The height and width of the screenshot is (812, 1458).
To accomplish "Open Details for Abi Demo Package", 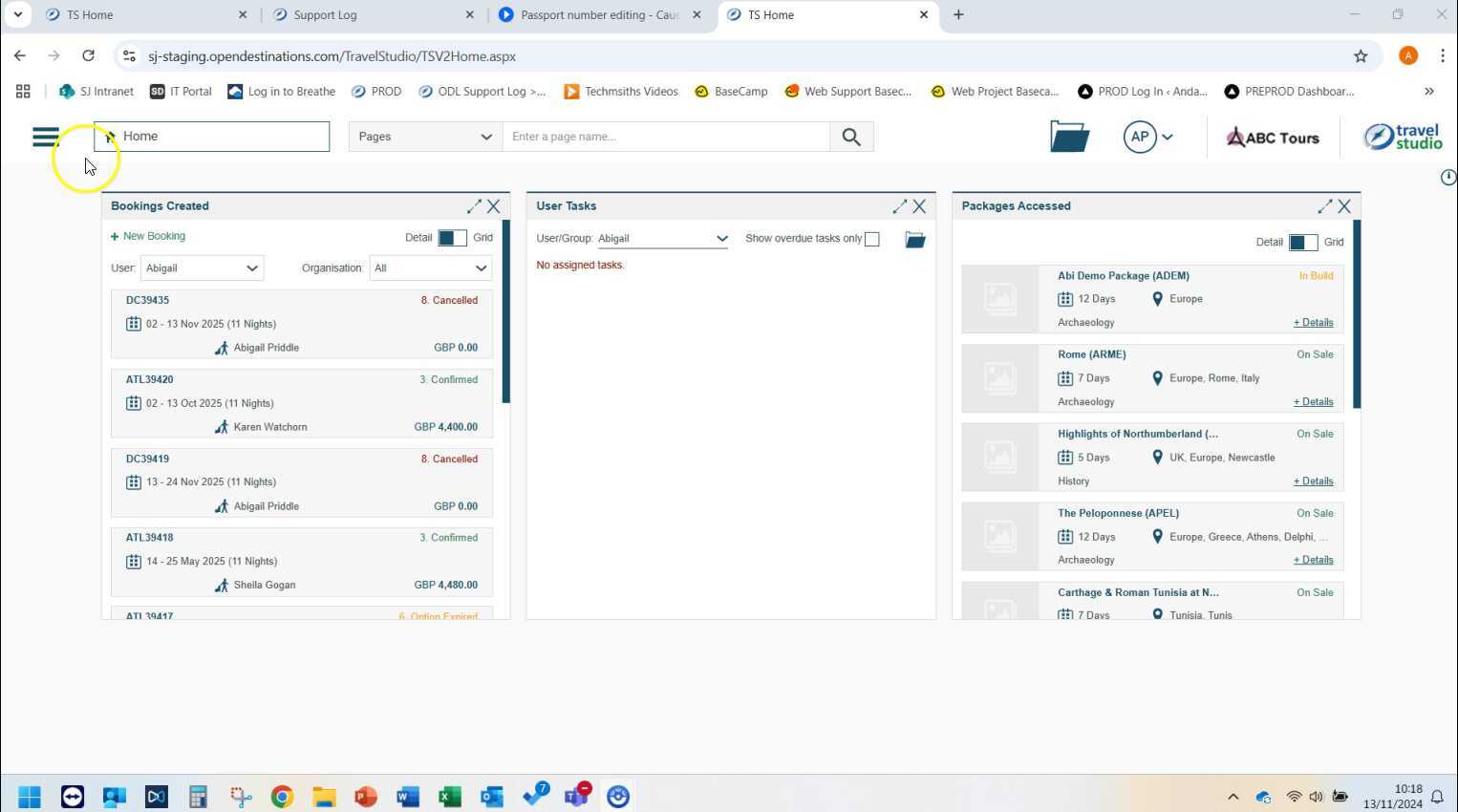I will pyautogui.click(x=1313, y=323).
